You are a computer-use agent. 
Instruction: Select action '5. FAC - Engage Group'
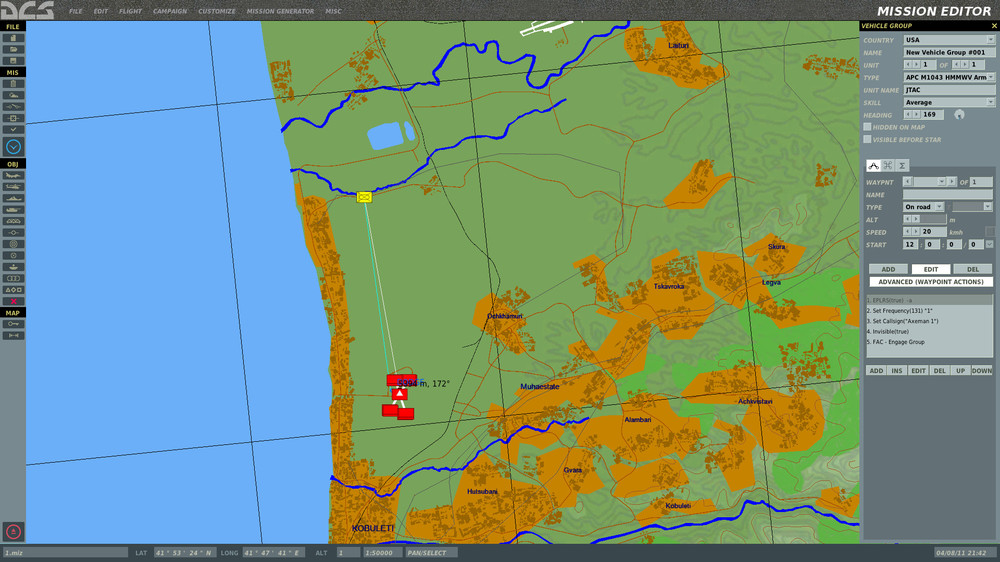point(929,342)
